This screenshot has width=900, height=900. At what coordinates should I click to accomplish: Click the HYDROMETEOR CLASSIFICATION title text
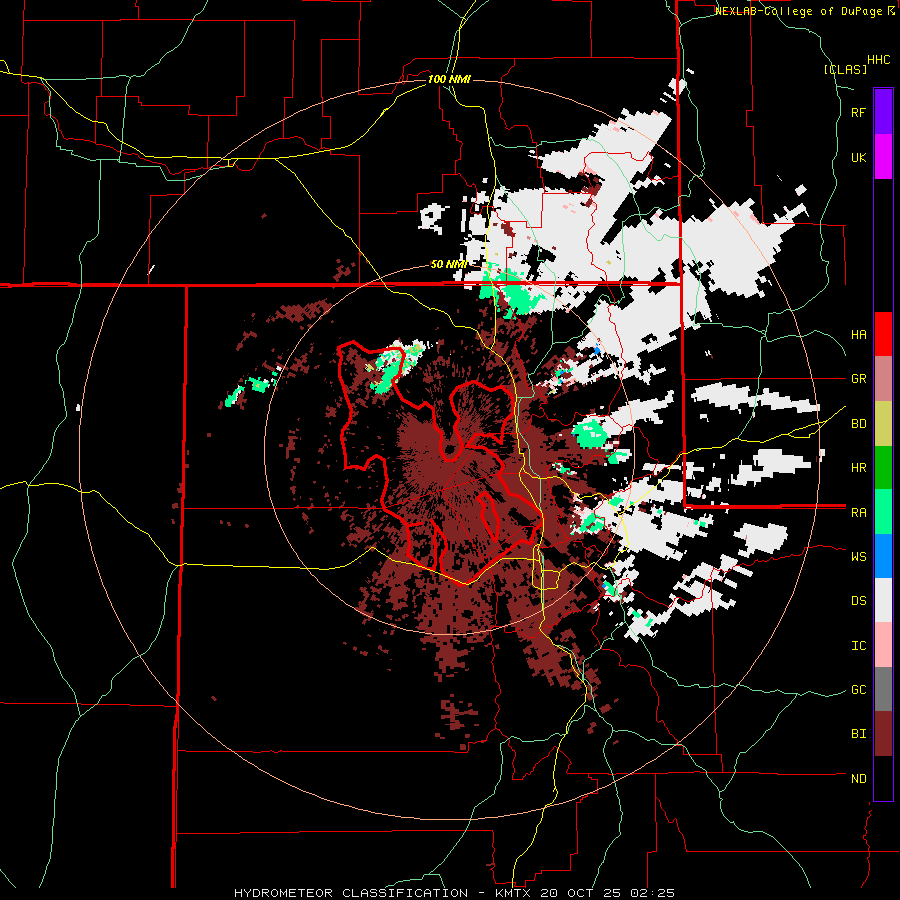[x=351, y=893]
